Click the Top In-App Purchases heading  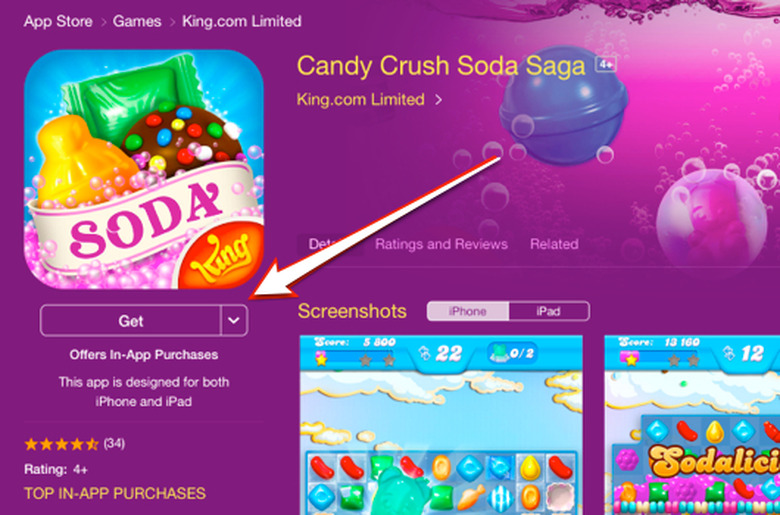click(x=115, y=494)
